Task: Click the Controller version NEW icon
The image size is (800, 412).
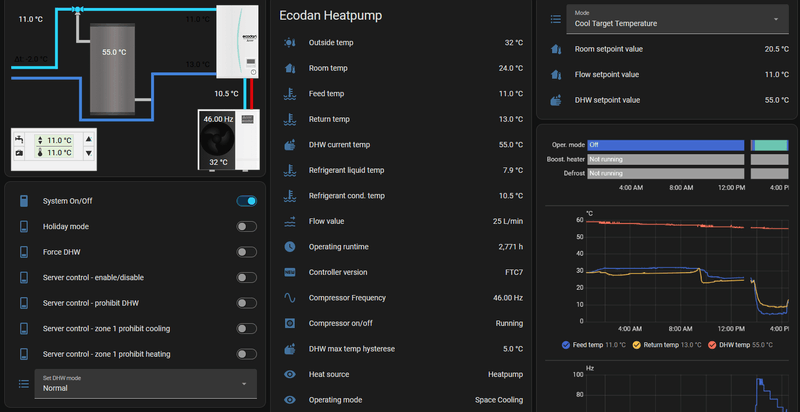Action: (x=290, y=272)
